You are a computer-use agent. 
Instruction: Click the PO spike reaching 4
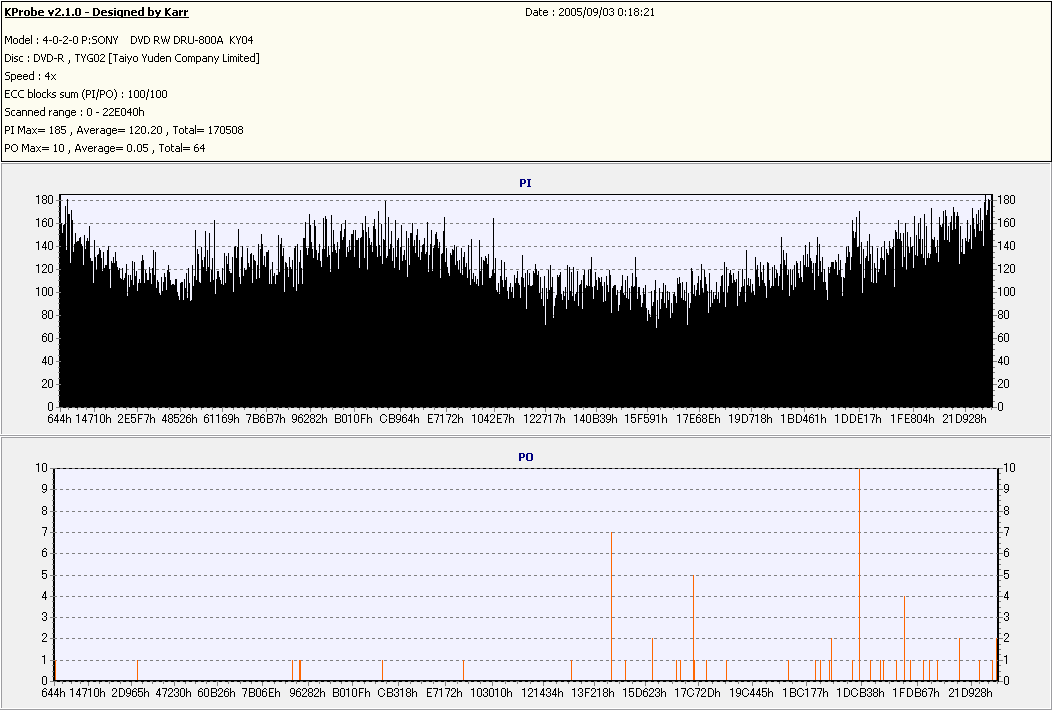tap(904, 638)
